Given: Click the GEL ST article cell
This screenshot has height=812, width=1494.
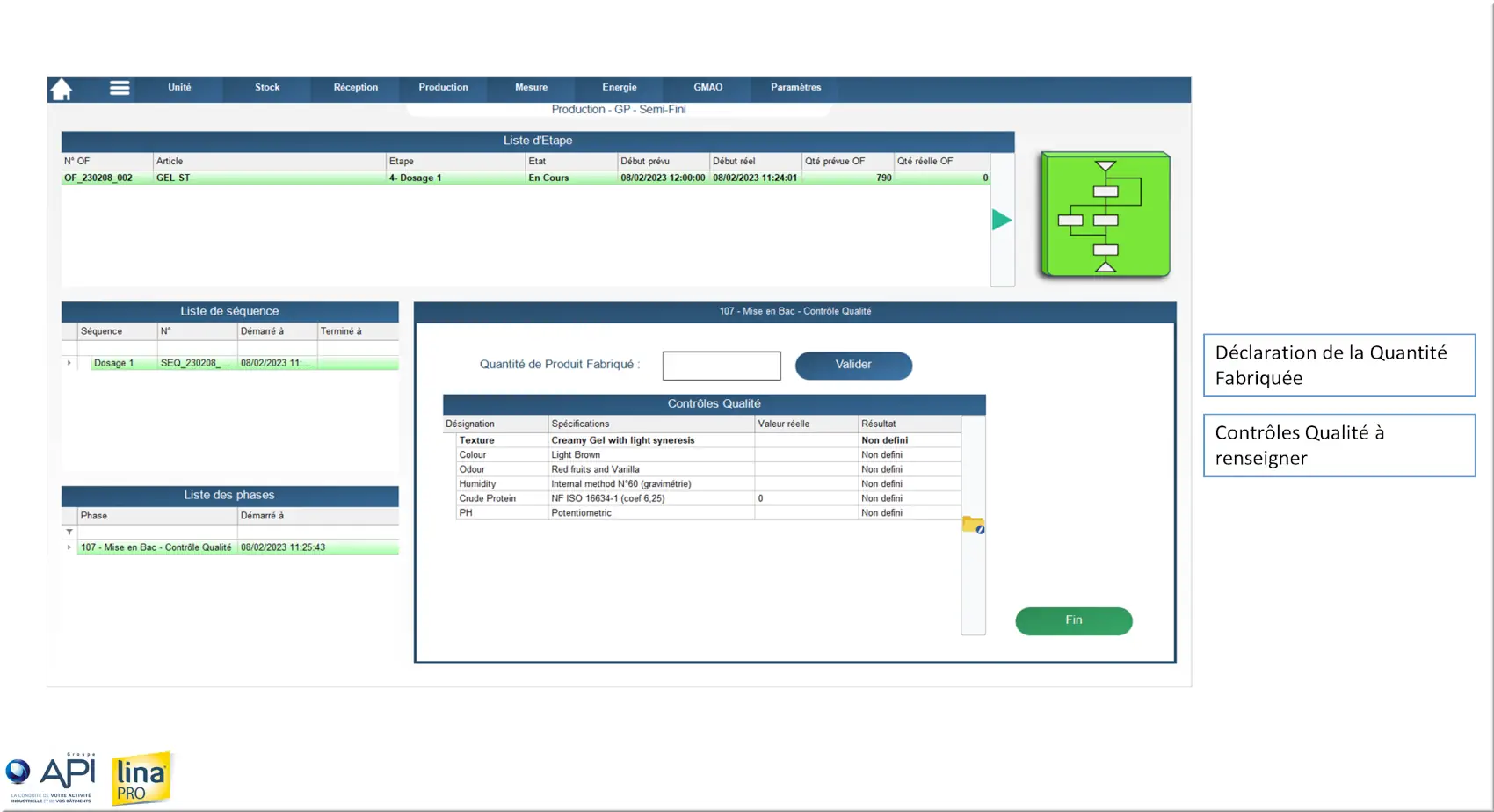Looking at the screenshot, I should pos(269,178).
